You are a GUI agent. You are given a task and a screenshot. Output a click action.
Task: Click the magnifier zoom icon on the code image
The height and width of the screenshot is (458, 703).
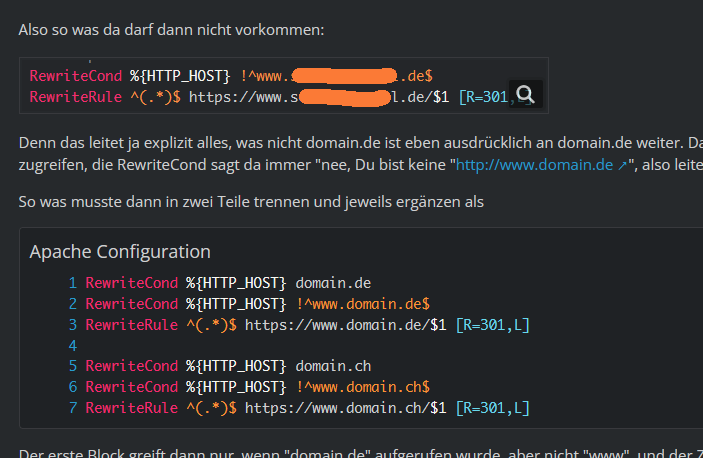click(526, 96)
